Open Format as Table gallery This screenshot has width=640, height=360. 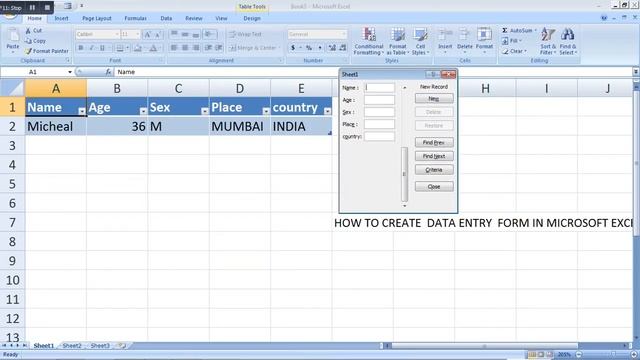[x=397, y=41]
